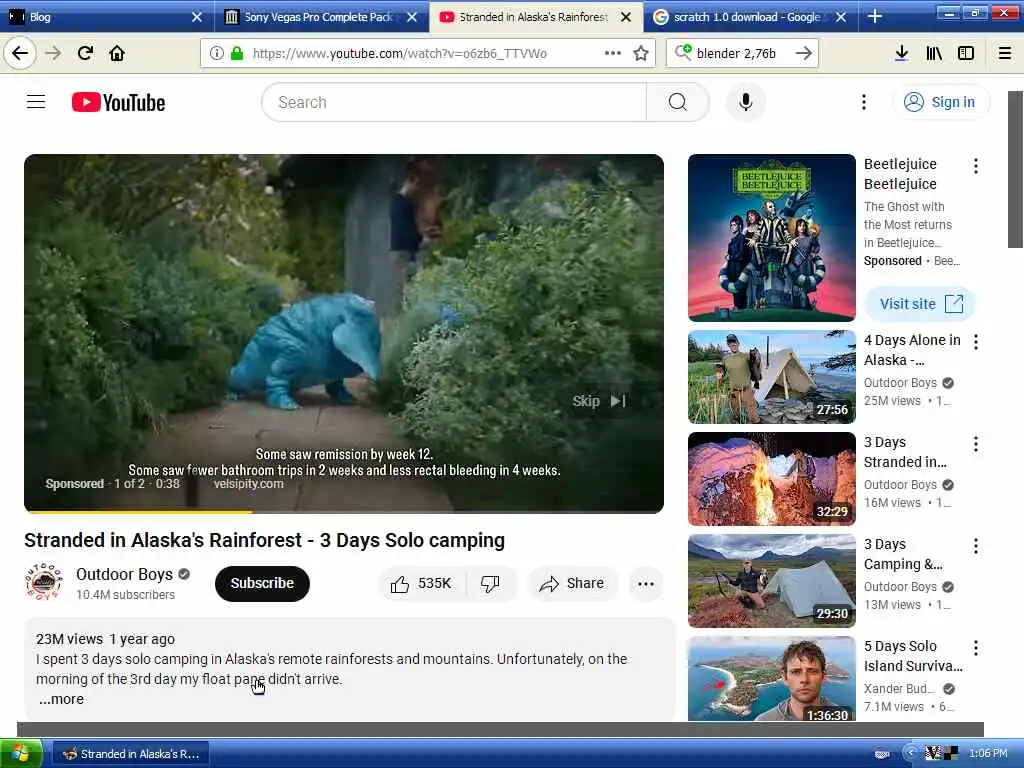This screenshot has height=768, width=1024.
Task: Open Beetlejuice Beetlejuice thumbnail
Action: [x=771, y=238]
